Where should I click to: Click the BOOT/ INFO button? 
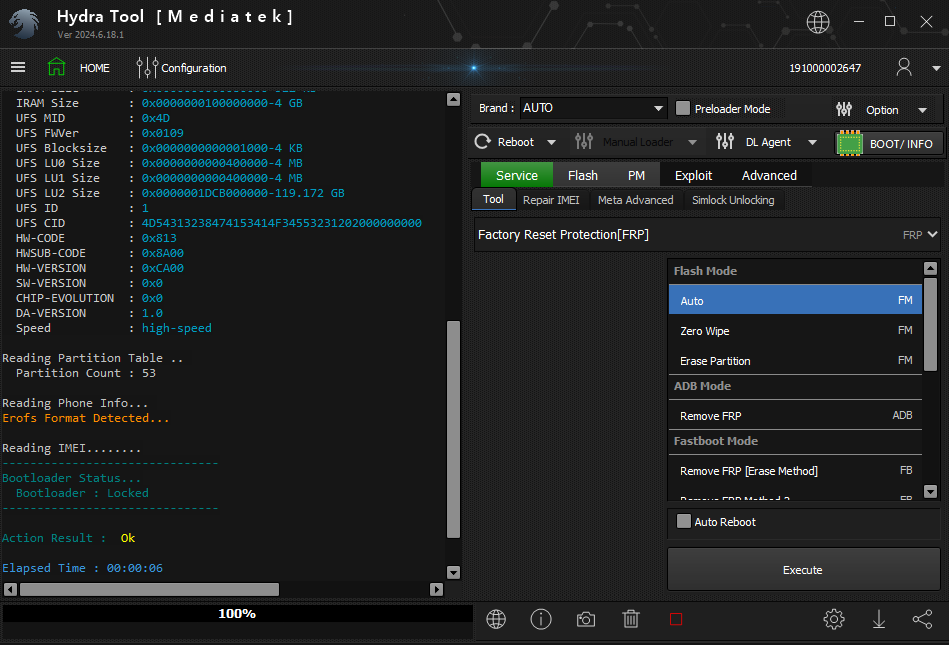tap(890, 143)
